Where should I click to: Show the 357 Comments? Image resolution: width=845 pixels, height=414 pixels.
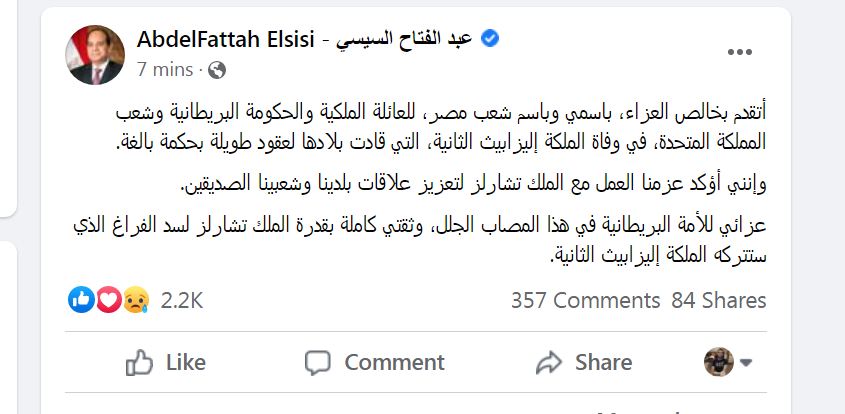click(585, 300)
